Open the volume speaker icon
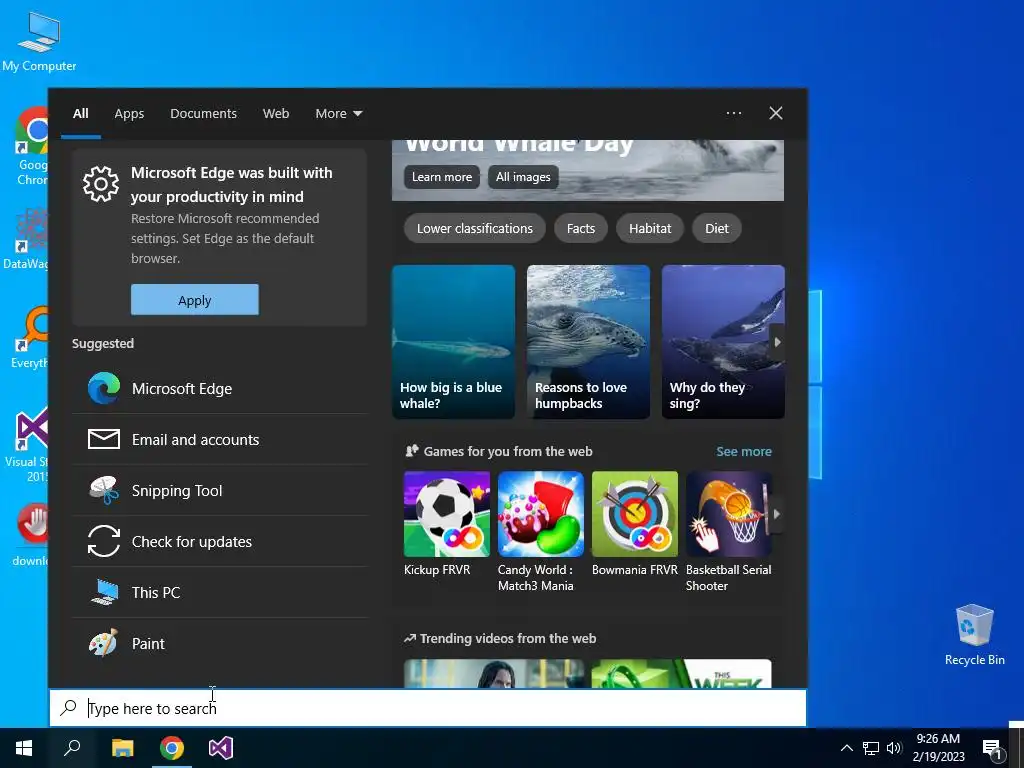 894,748
